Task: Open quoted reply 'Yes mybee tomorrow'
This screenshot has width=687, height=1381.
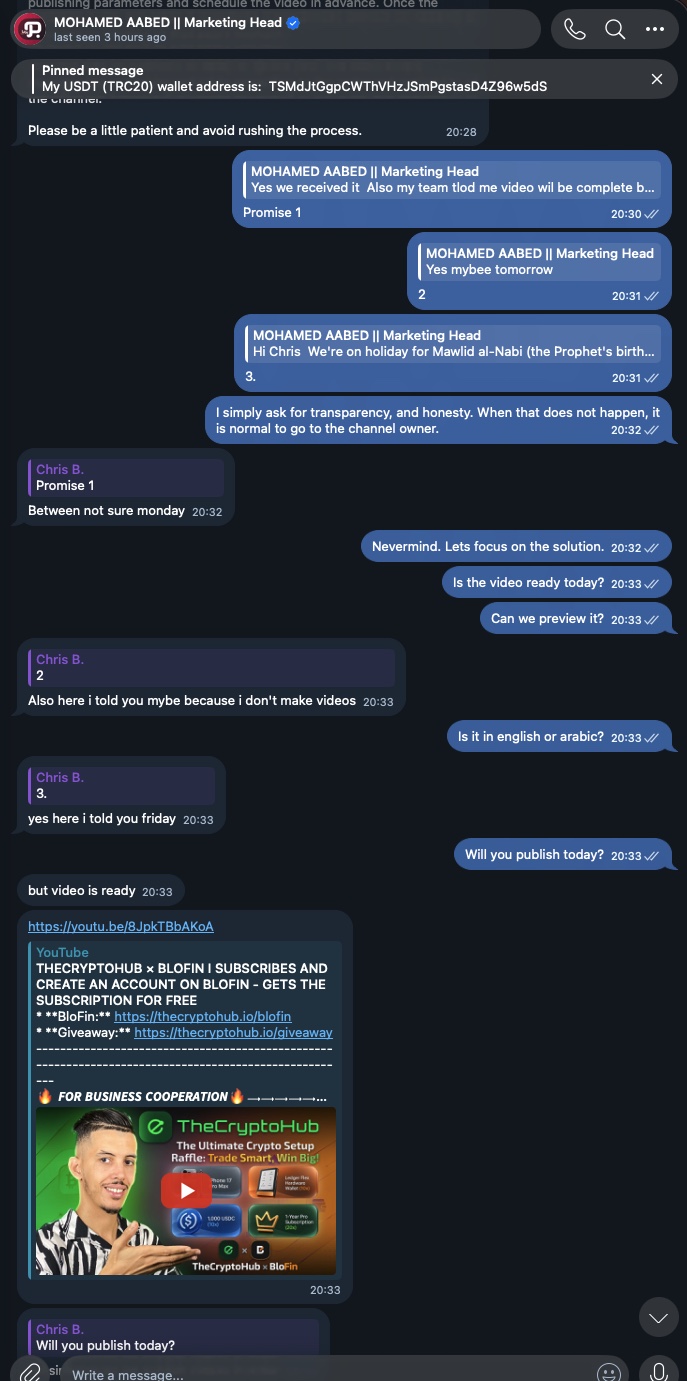Action: tap(539, 262)
